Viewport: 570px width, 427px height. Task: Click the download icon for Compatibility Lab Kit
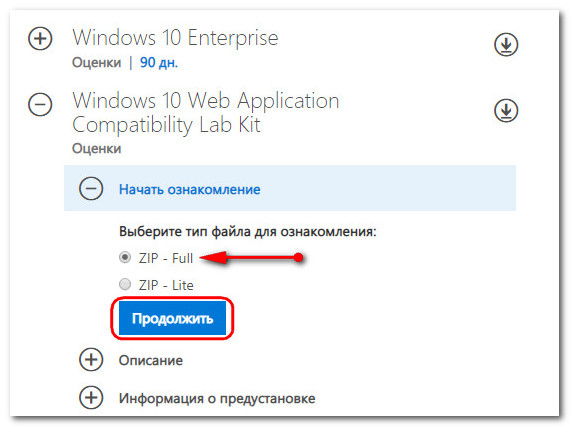pyautogui.click(x=506, y=110)
